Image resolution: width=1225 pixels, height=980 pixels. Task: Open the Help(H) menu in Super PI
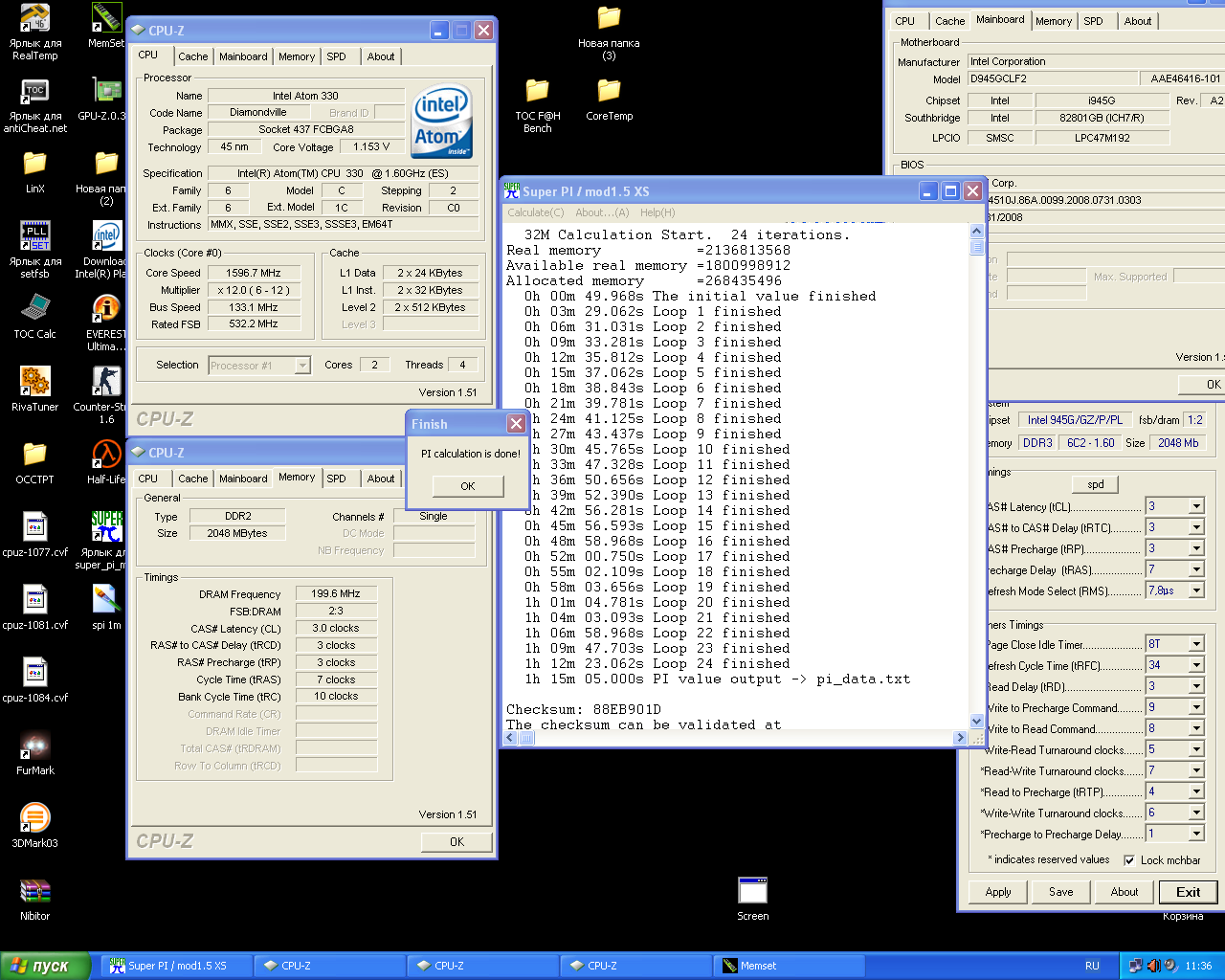point(657,212)
